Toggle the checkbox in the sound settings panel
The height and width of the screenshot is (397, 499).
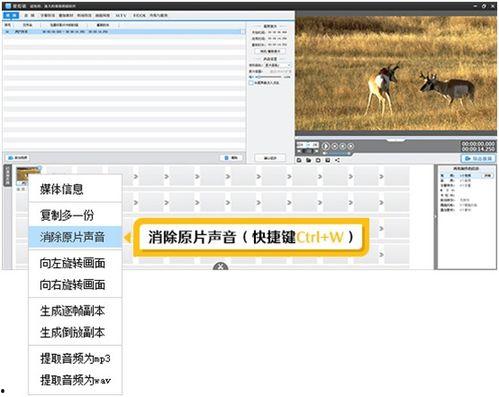[x=251, y=82]
